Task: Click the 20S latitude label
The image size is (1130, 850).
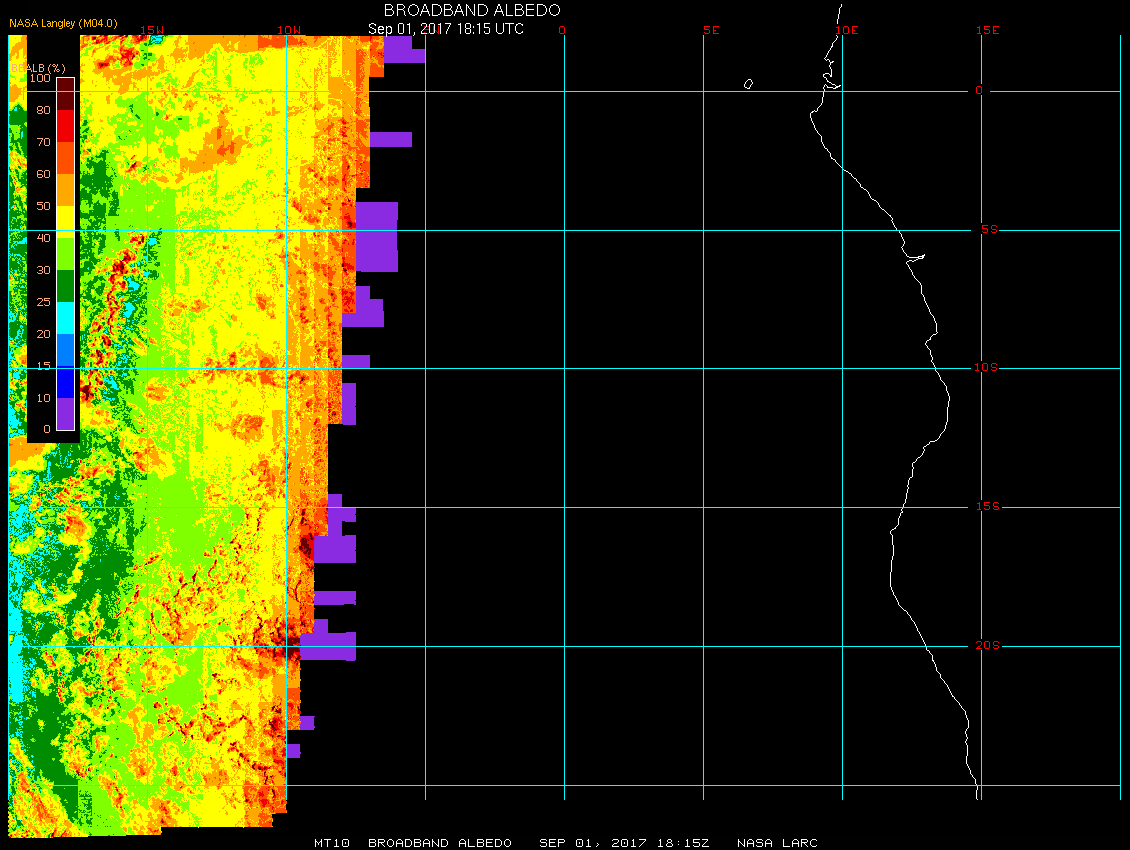Action: (x=987, y=645)
